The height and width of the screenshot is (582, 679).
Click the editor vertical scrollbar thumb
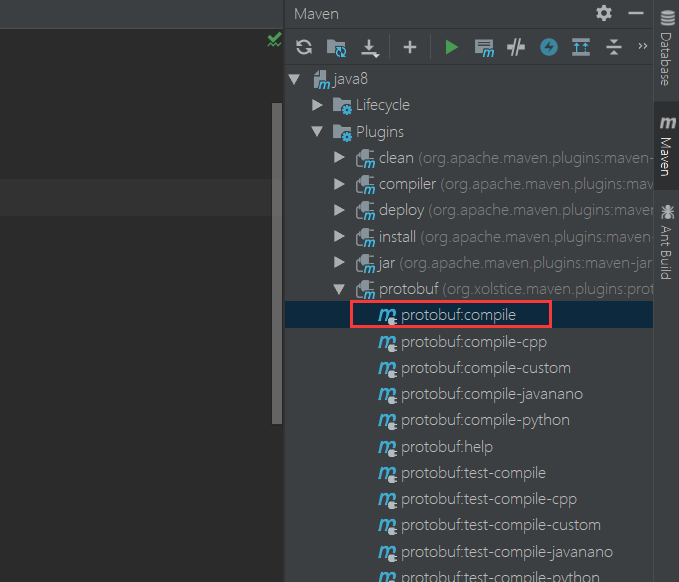point(277,263)
